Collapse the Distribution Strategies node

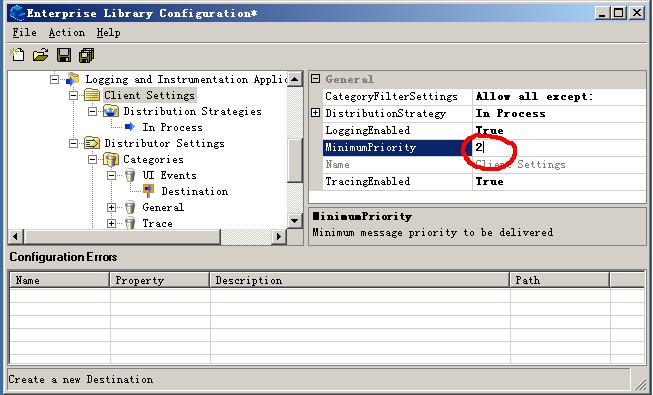click(92, 111)
